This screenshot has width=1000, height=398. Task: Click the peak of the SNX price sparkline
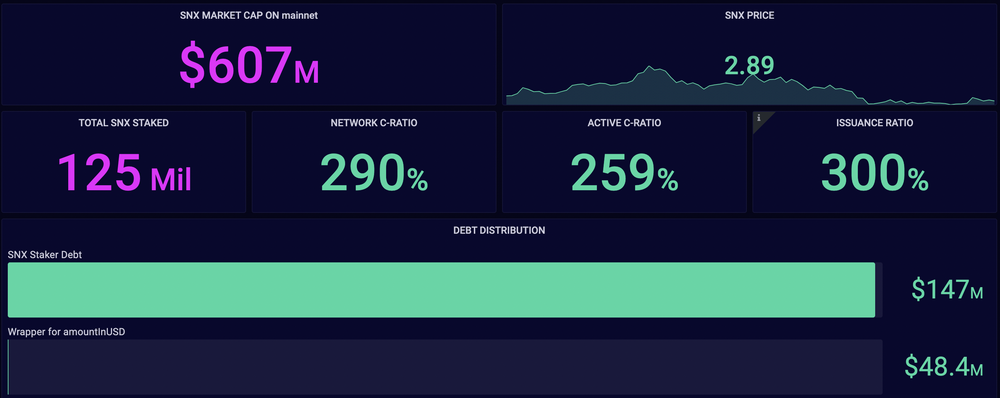pos(650,67)
